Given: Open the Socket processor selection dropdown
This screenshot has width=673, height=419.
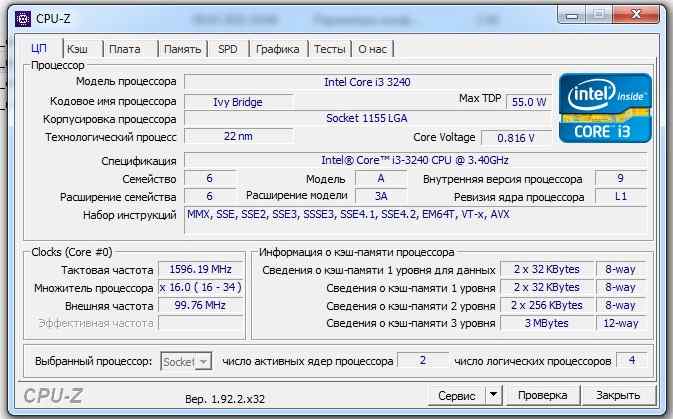Looking at the screenshot, I should (x=186, y=361).
